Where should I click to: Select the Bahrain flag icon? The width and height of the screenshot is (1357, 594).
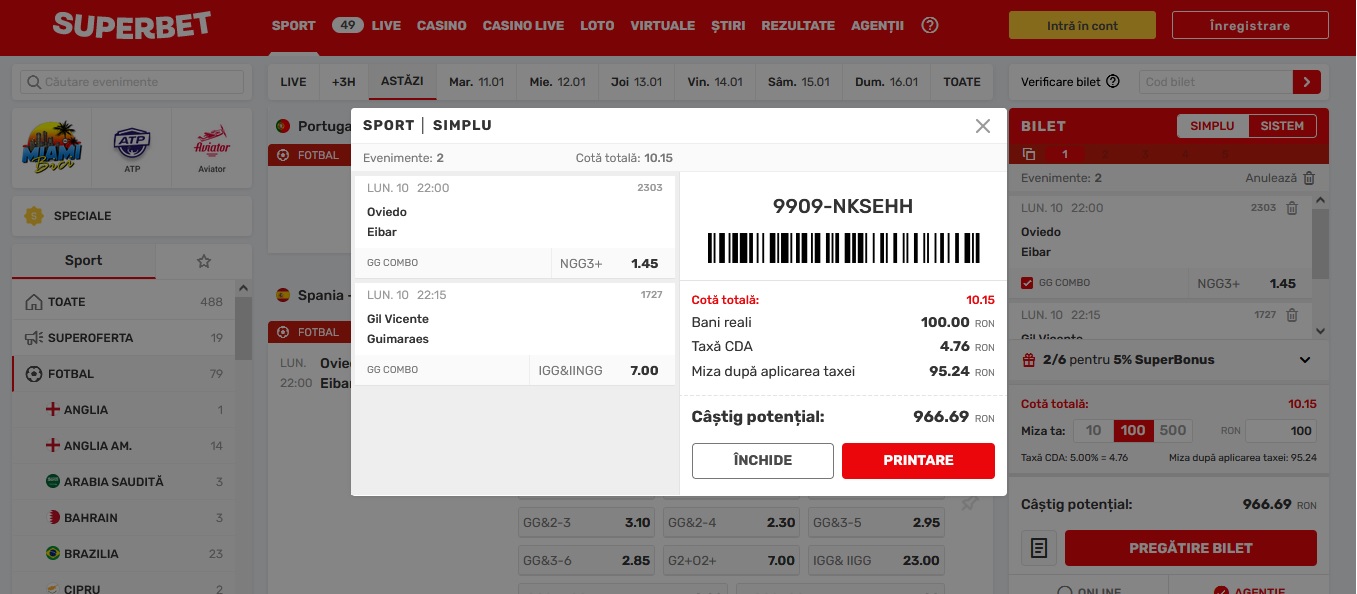click(53, 518)
